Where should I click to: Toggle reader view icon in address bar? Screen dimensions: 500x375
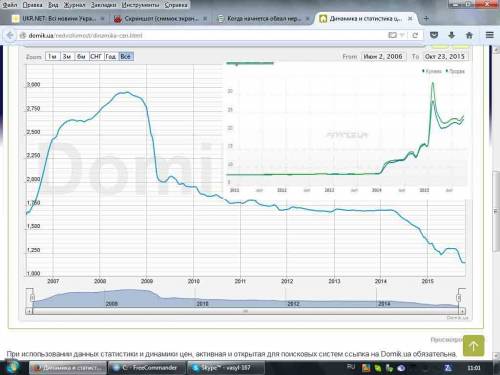click(393, 35)
